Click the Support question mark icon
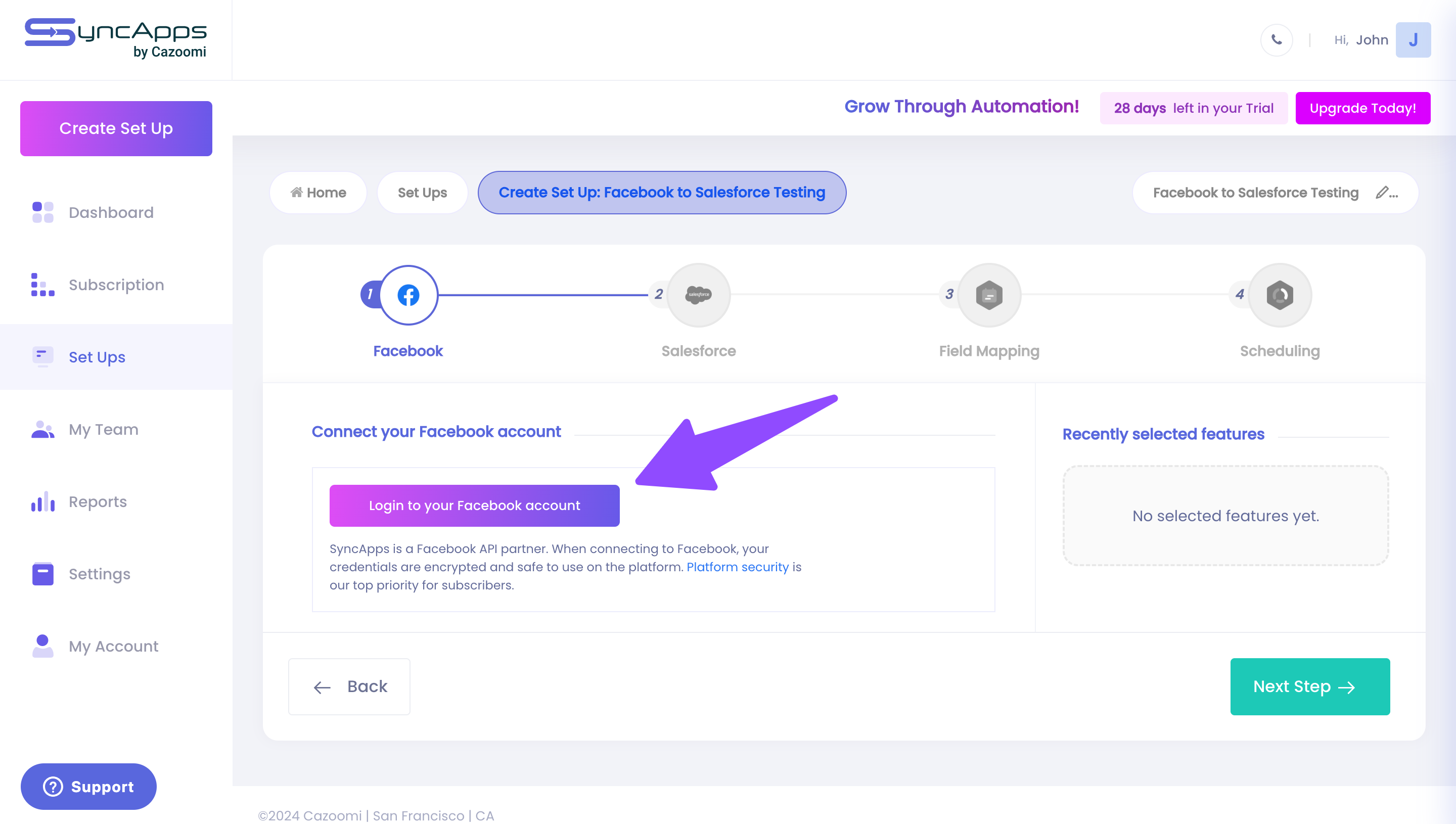The height and width of the screenshot is (824, 1456). 53,787
